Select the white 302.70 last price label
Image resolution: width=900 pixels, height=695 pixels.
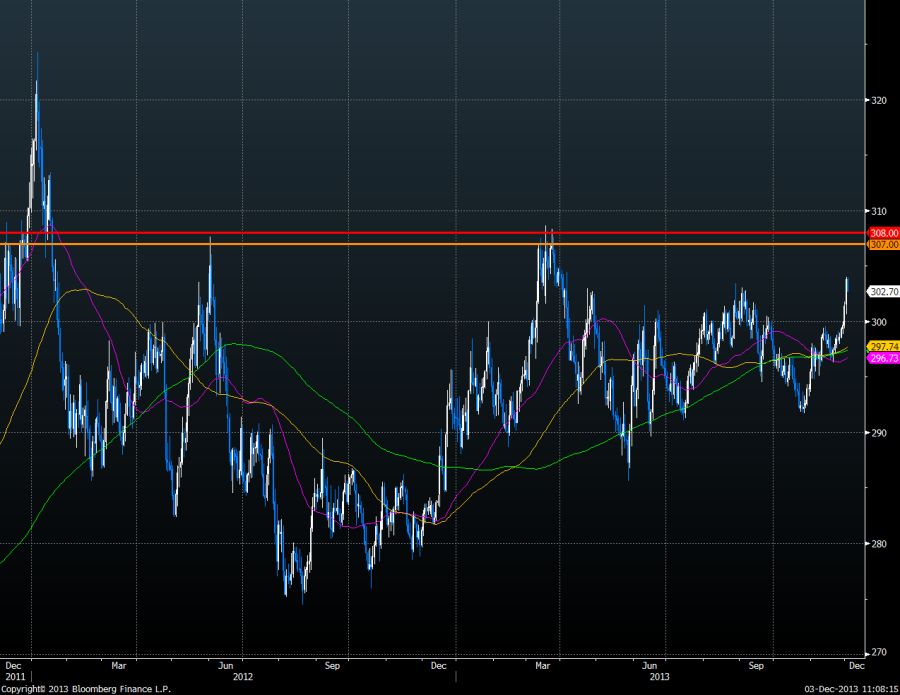click(884, 292)
